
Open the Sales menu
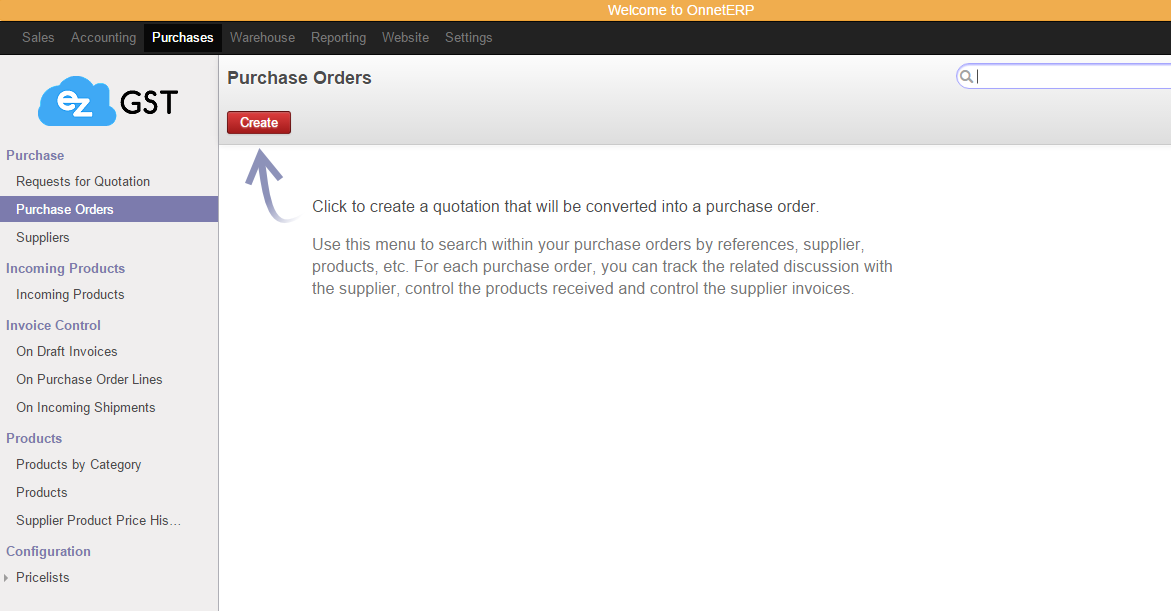[38, 37]
